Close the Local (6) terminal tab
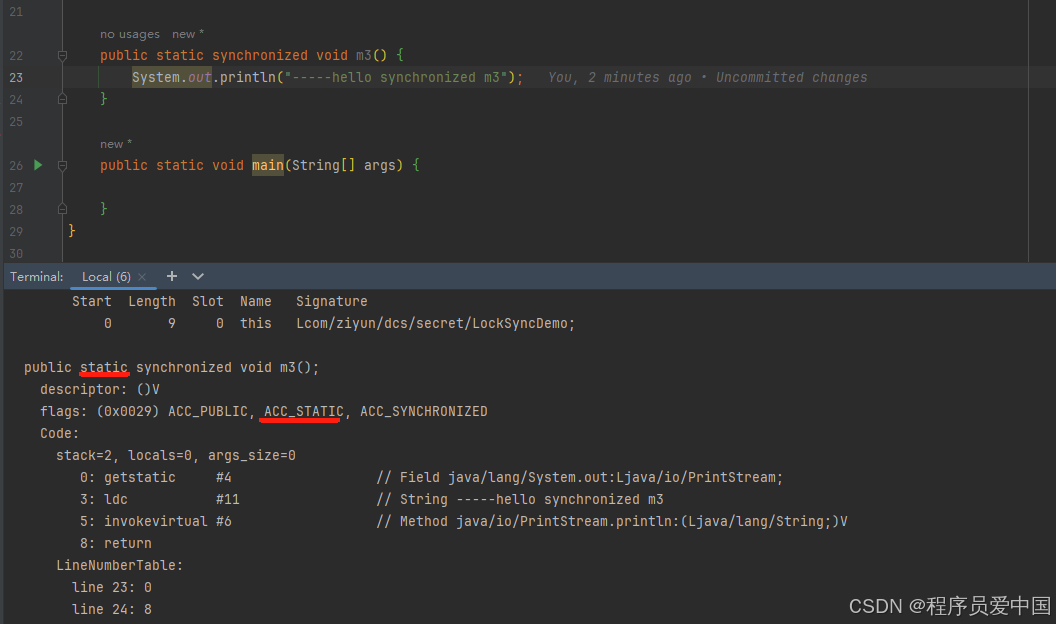This screenshot has width=1056, height=624. tap(142, 277)
